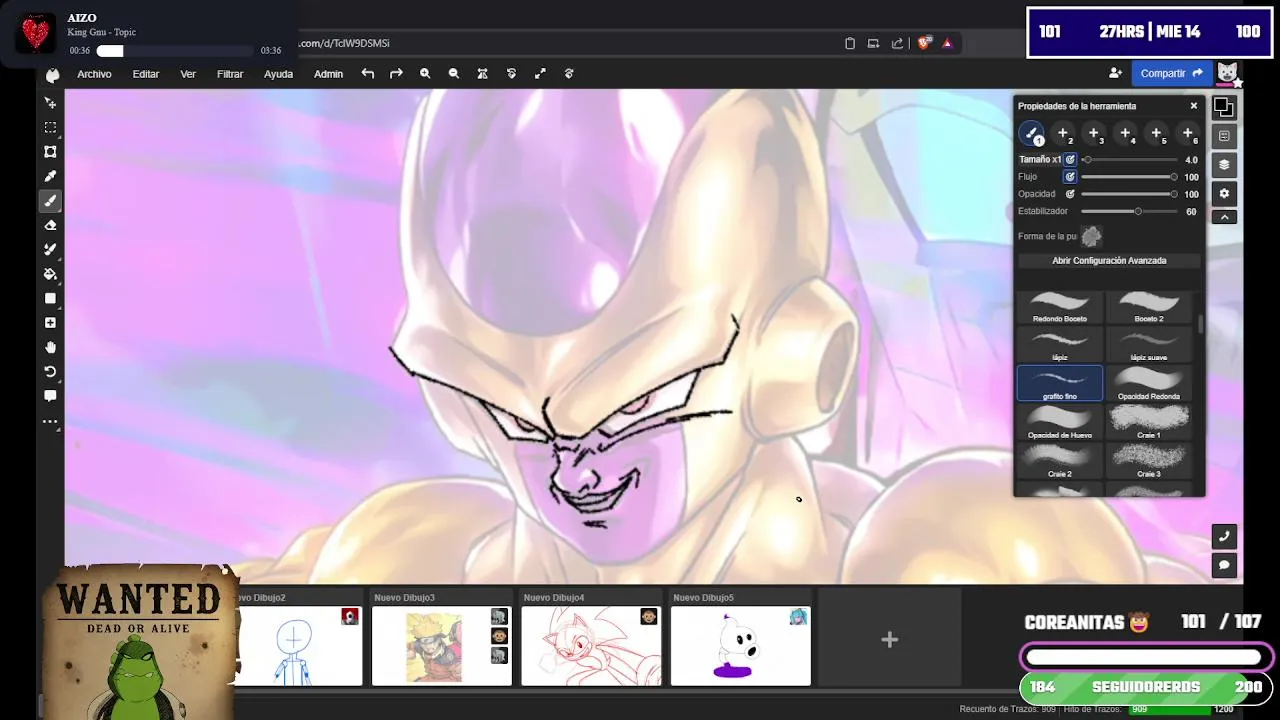This screenshot has width=1280, height=720.
Task: Click the browser share icon in address bar
Action: [x=897, y=43]
